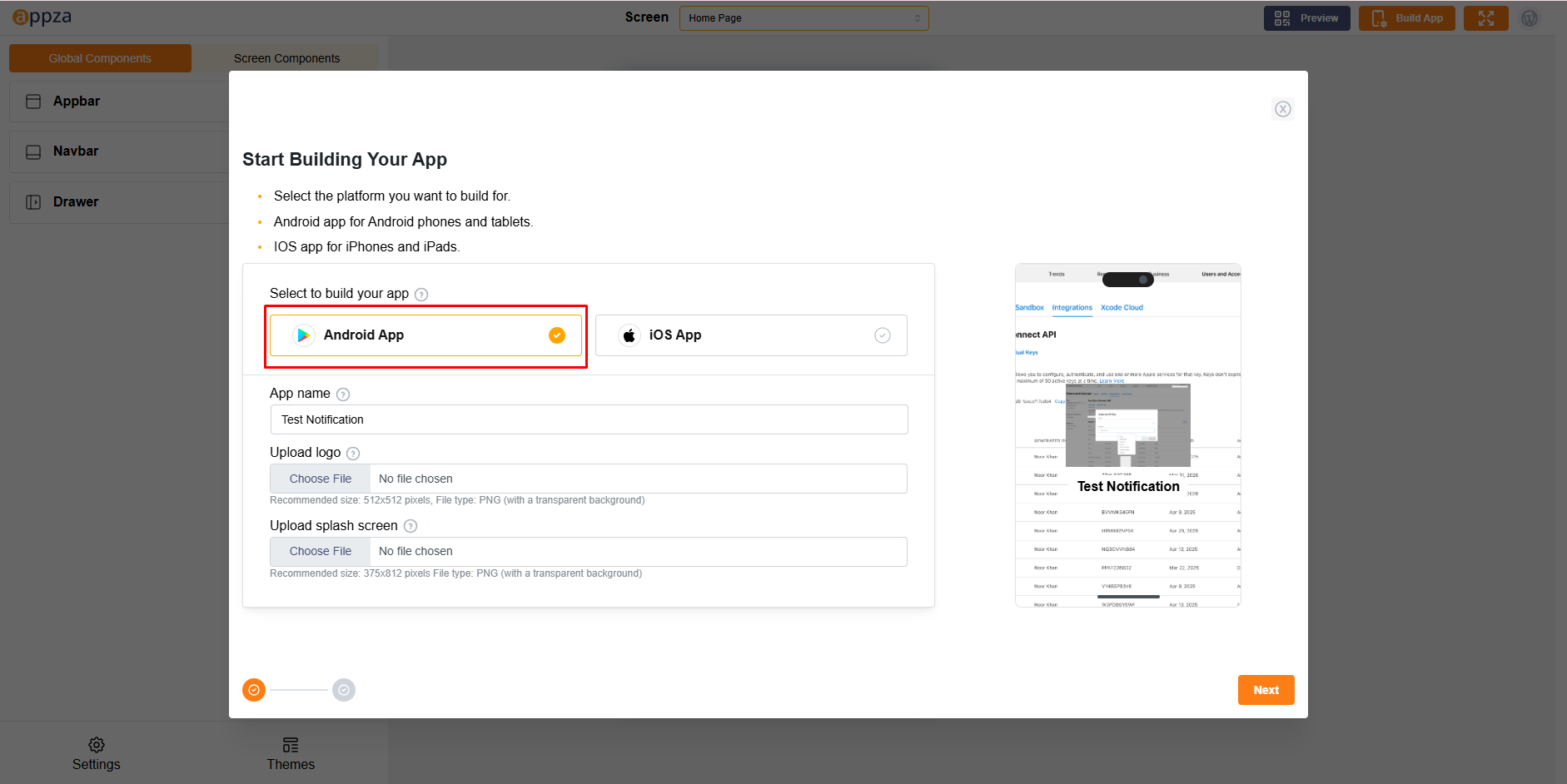
Task: Switch to Screen Components tab
Action: pos(286,58)
